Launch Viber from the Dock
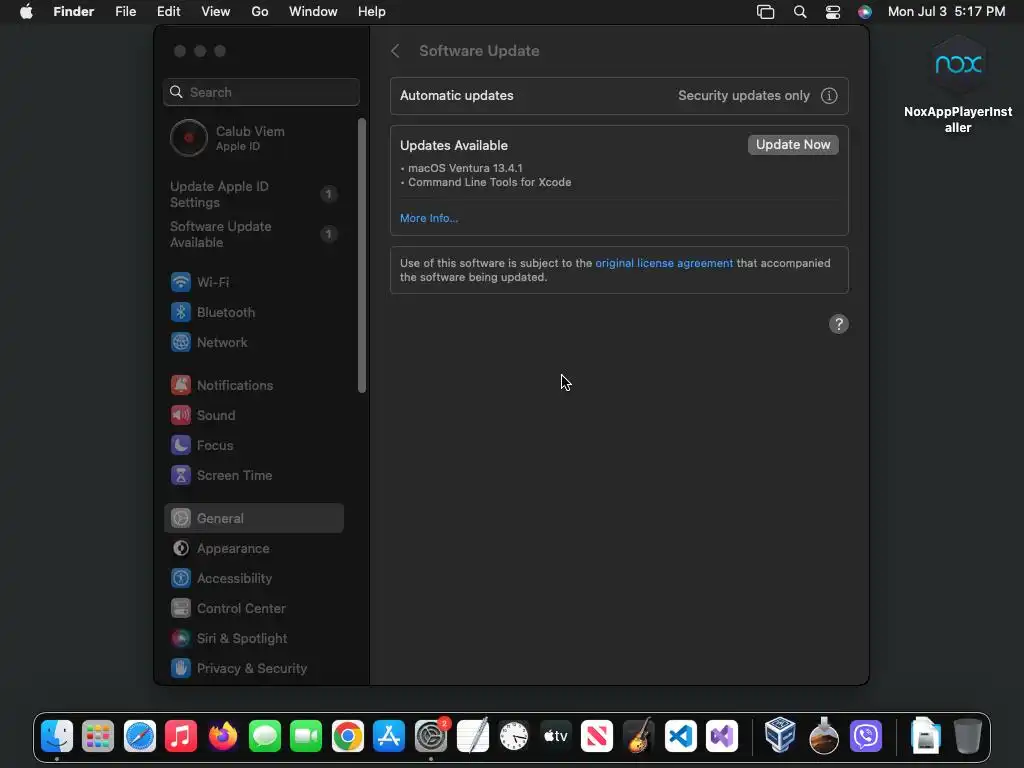 [x=866, y=737]
